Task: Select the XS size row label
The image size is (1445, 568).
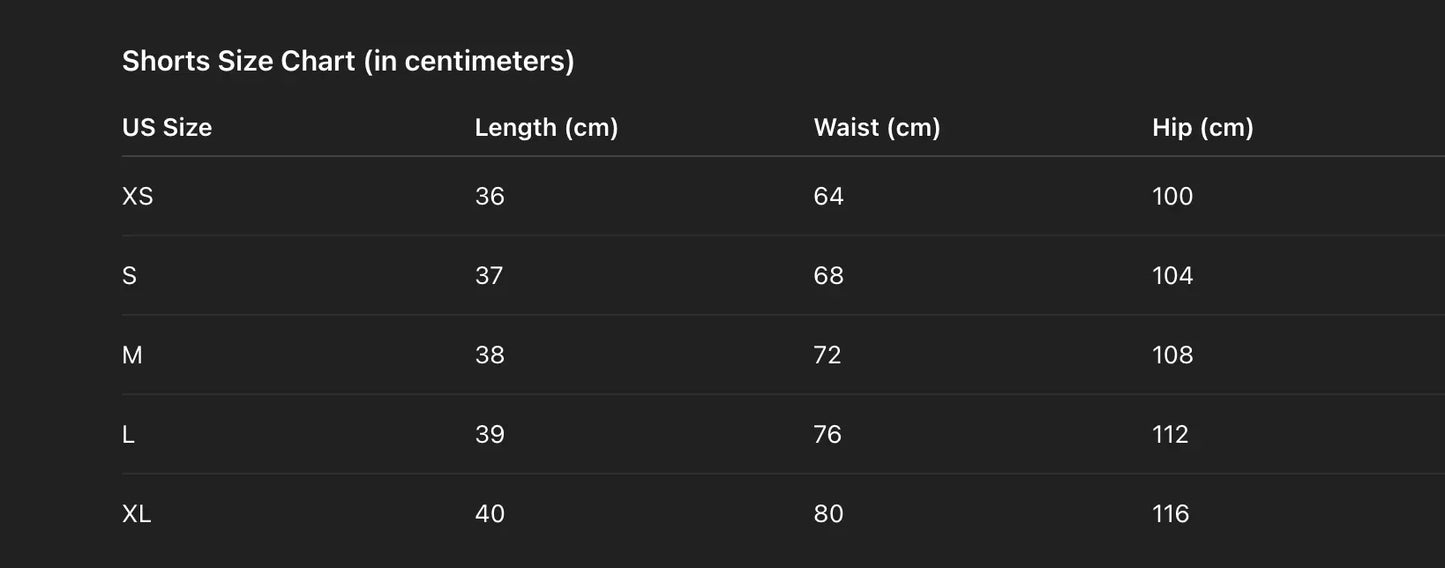Action: click(x=138, y=196)
